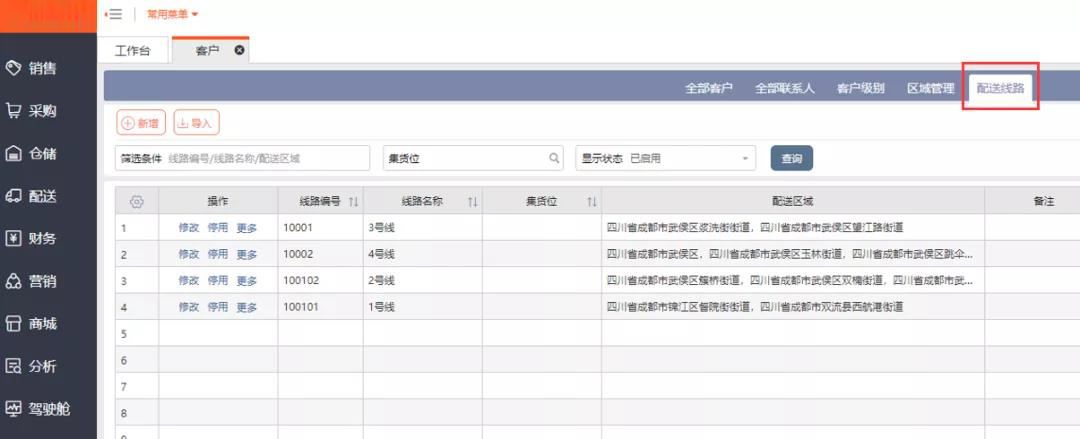Open the 销售 sales module icon
1080x439 pixels.
15,68
